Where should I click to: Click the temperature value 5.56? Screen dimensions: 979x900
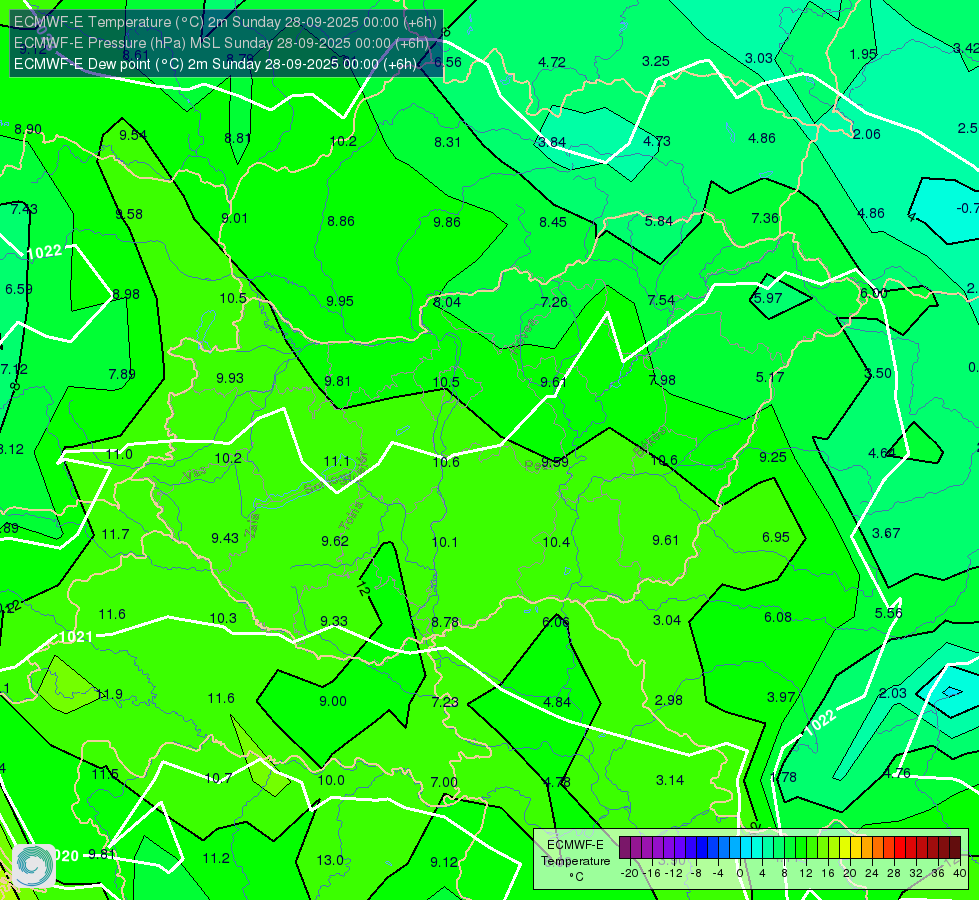tap(888, 613)
